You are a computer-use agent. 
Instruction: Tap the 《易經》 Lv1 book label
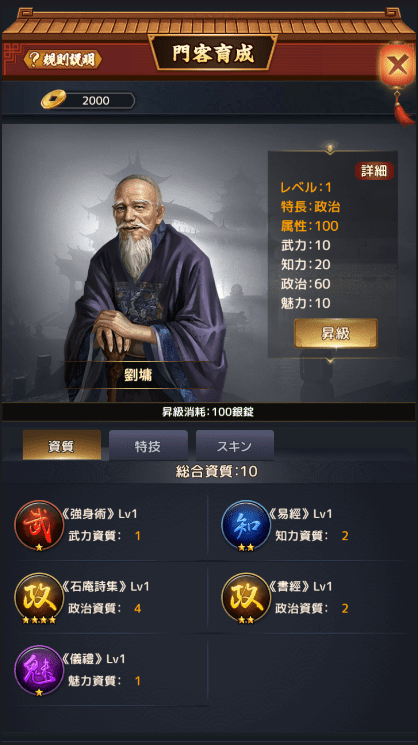[x=301, y=514]
